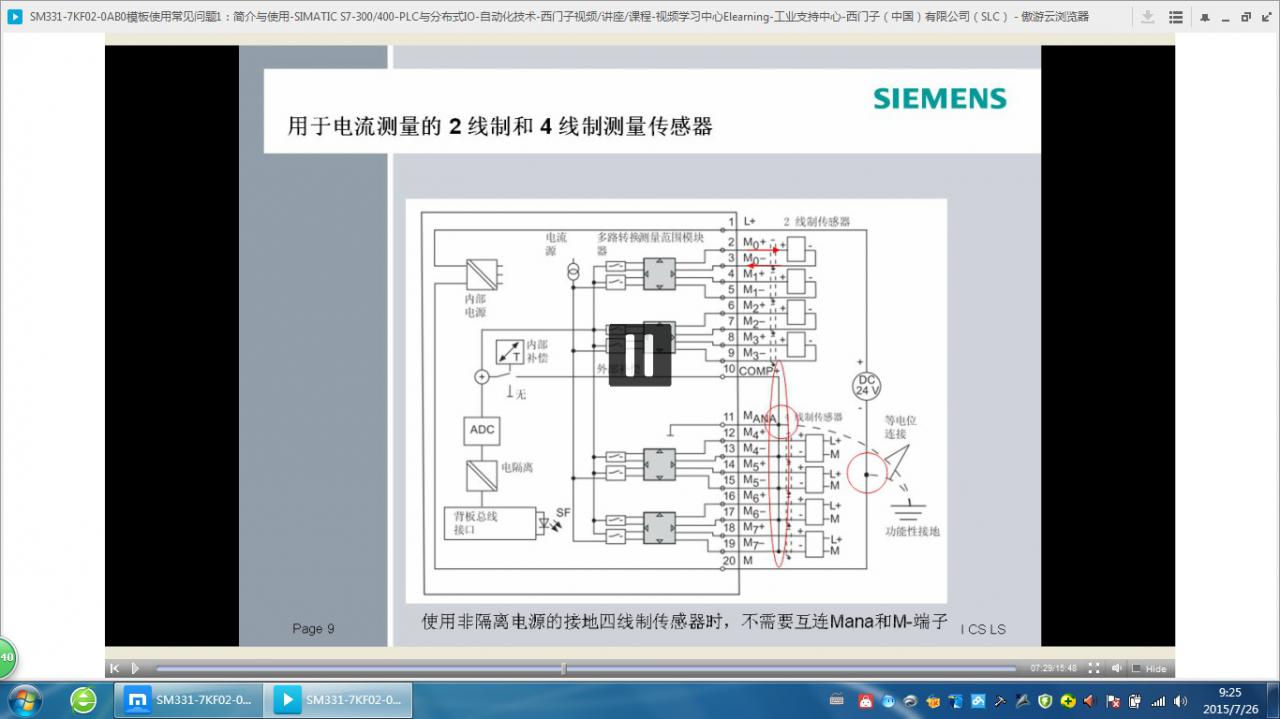
Task: Restart the video with the skip-to-start button
Action: [x=115, y=668]
